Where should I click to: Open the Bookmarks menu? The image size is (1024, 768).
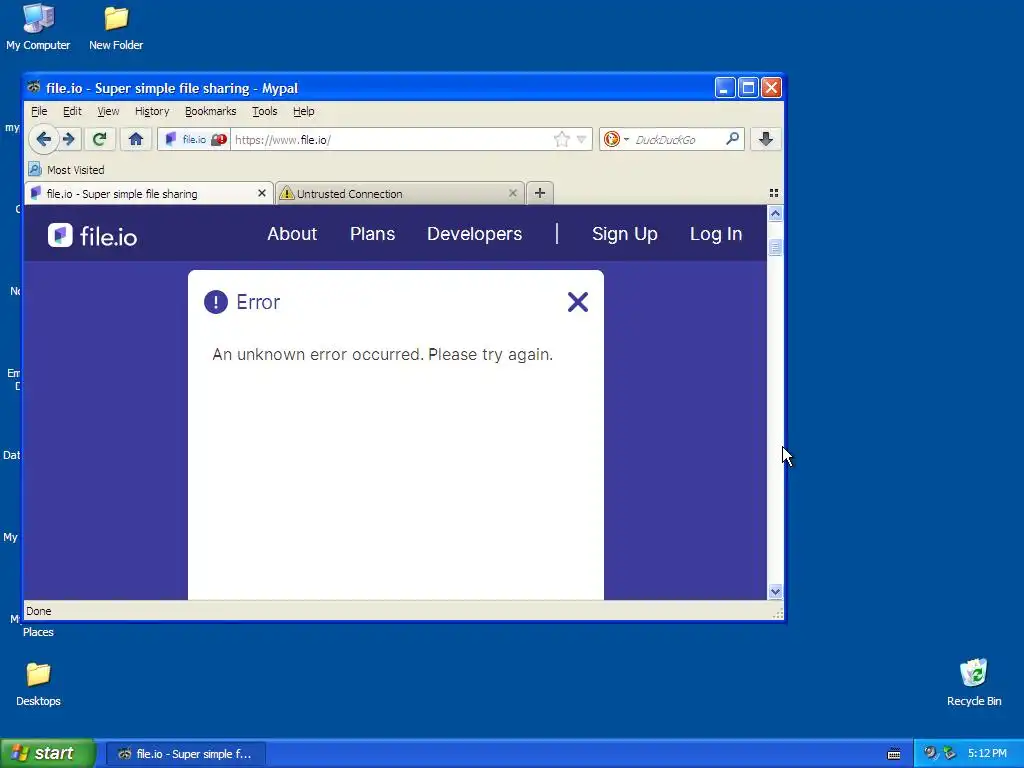point(210,111)
